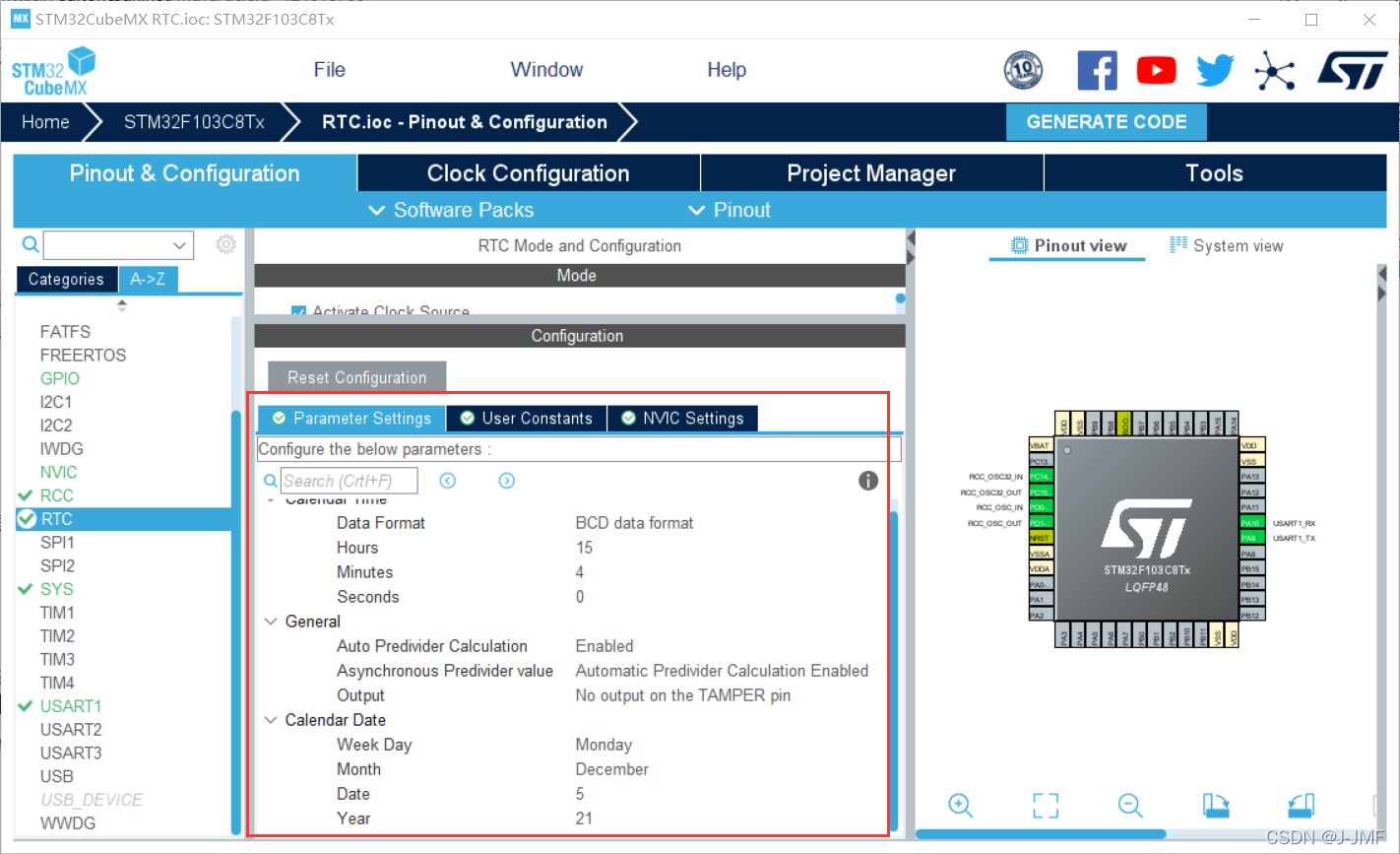
Task: Click Reset Configuration
Action: [x=357, y=377]
